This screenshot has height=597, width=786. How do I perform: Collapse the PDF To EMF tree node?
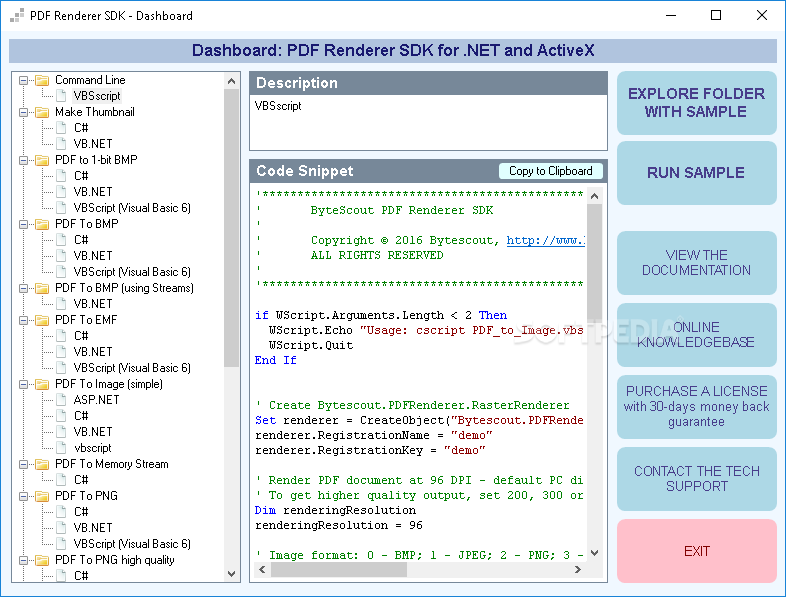tap(23, 320)
